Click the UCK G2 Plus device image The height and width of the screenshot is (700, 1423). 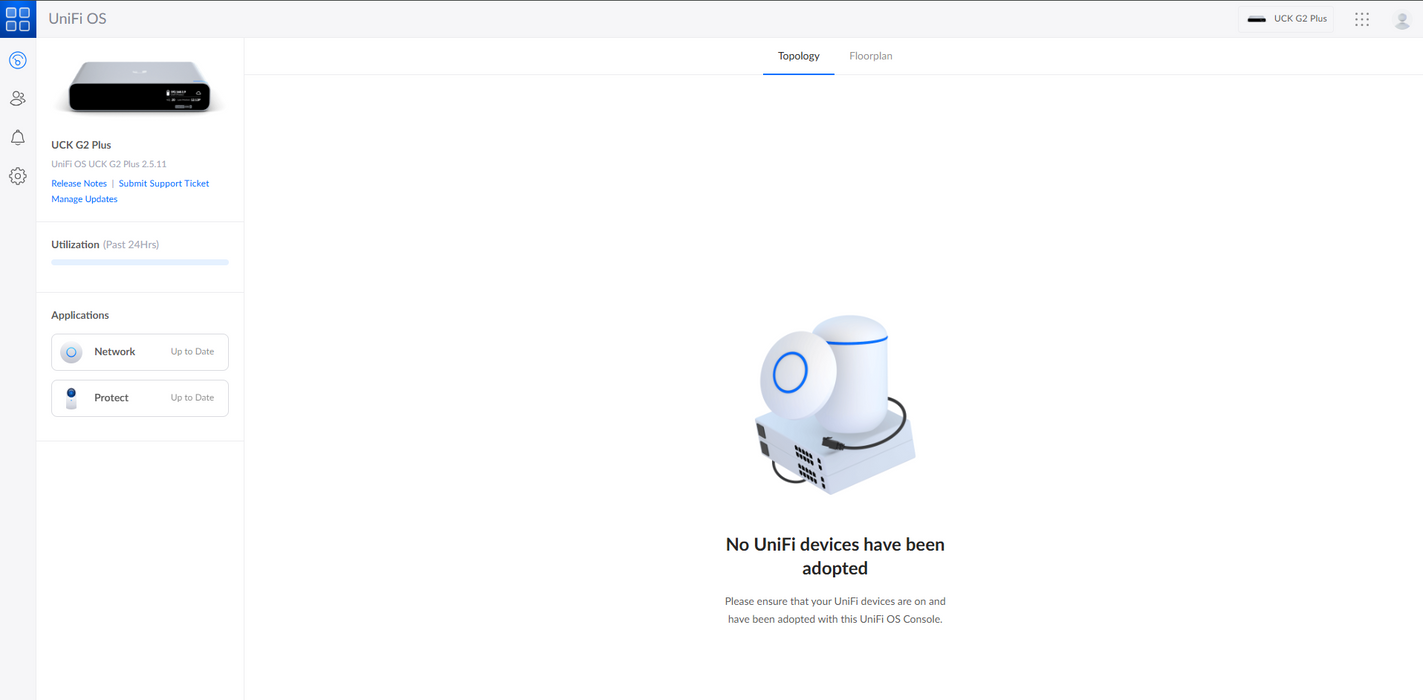pos(140,87)
